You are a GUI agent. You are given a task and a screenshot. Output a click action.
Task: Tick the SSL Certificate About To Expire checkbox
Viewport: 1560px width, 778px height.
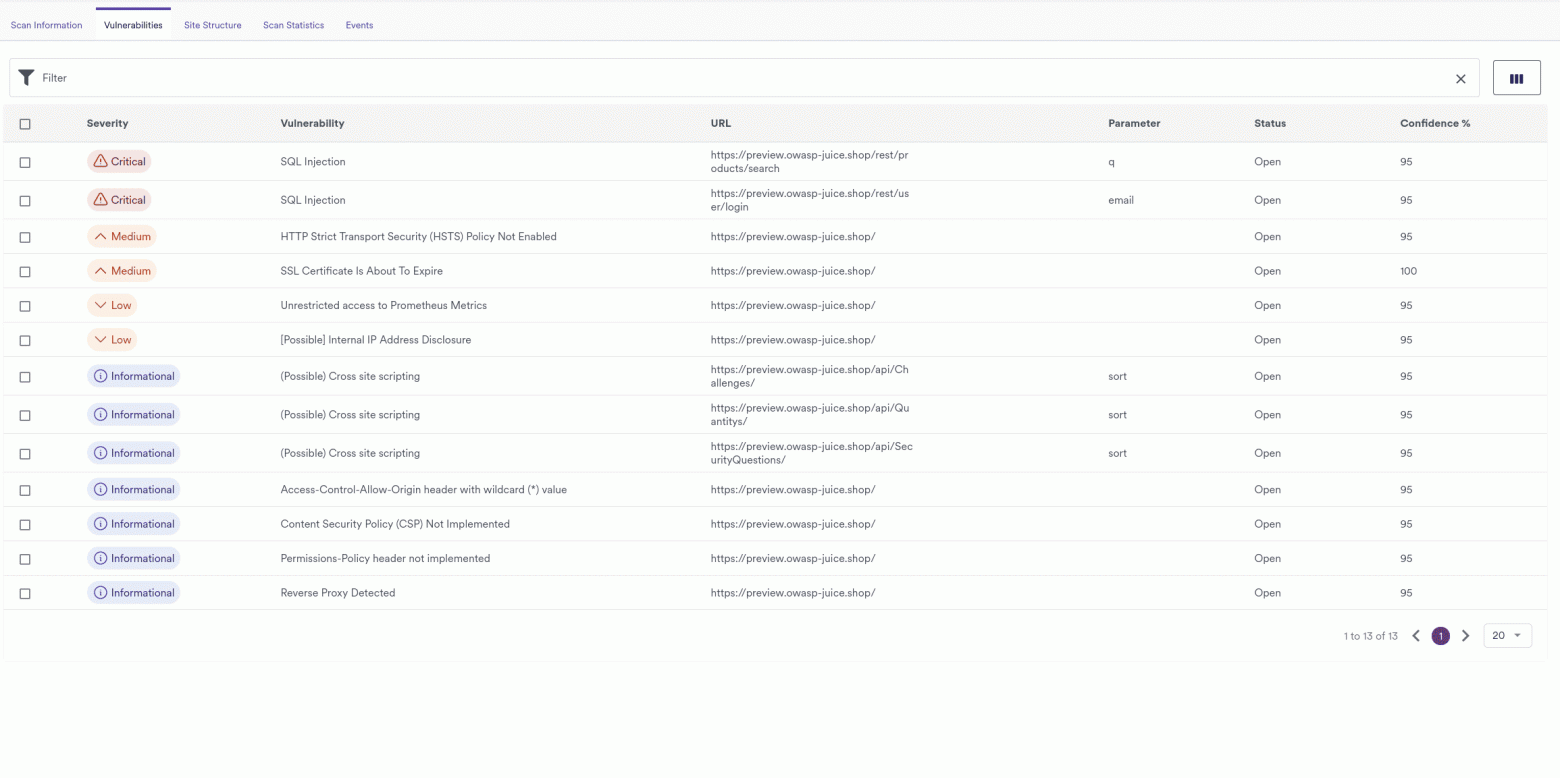25,272
